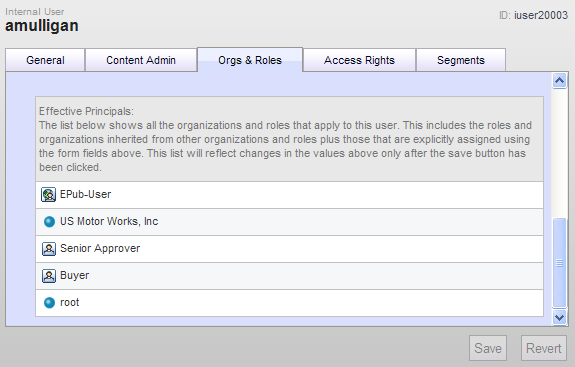Select the US Motor Works, Inc entry
Screen dimensions: 575x367
(x=289, y=222)
